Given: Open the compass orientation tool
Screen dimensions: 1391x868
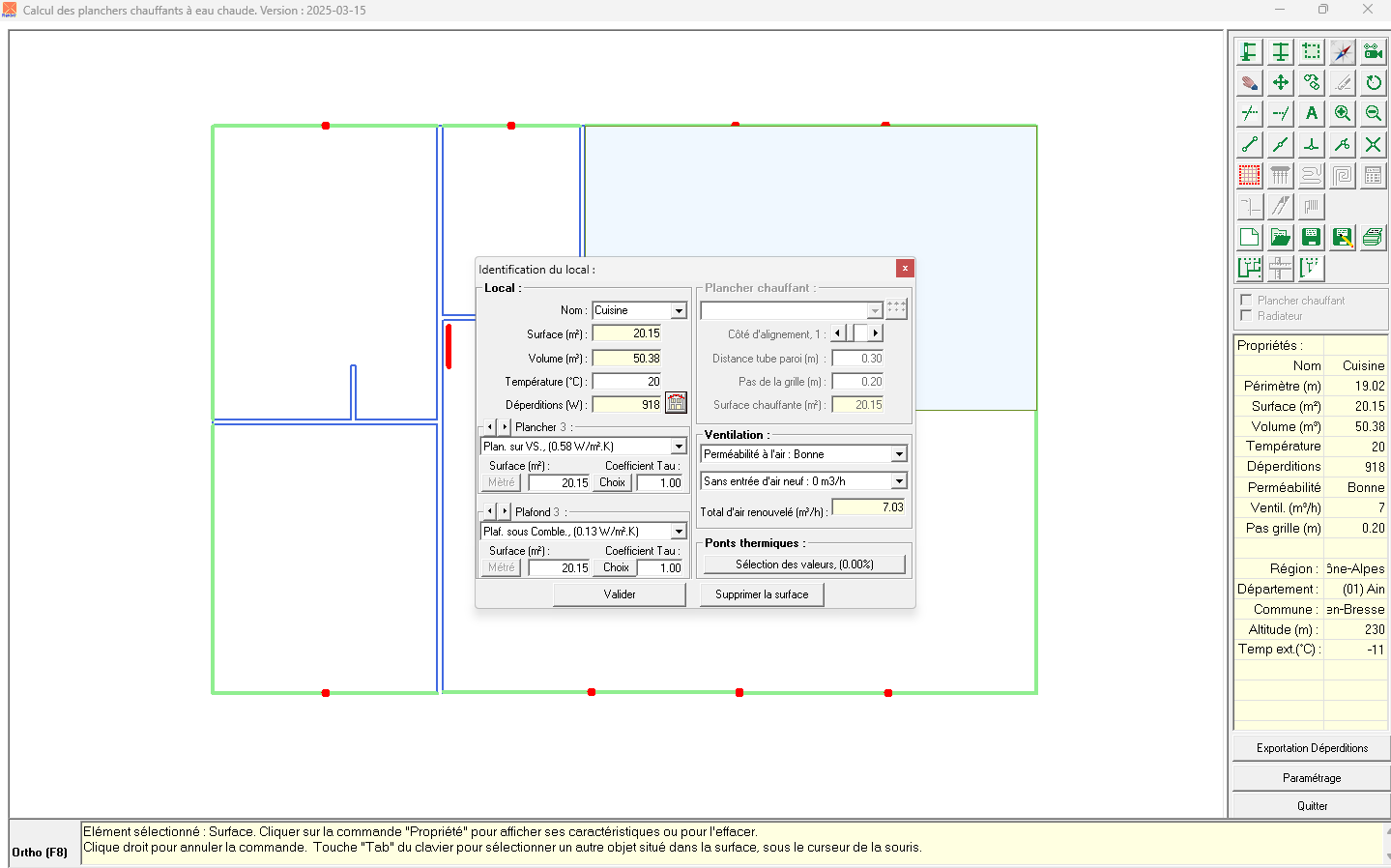Looking at the screenshot, I should point(1342,51).
